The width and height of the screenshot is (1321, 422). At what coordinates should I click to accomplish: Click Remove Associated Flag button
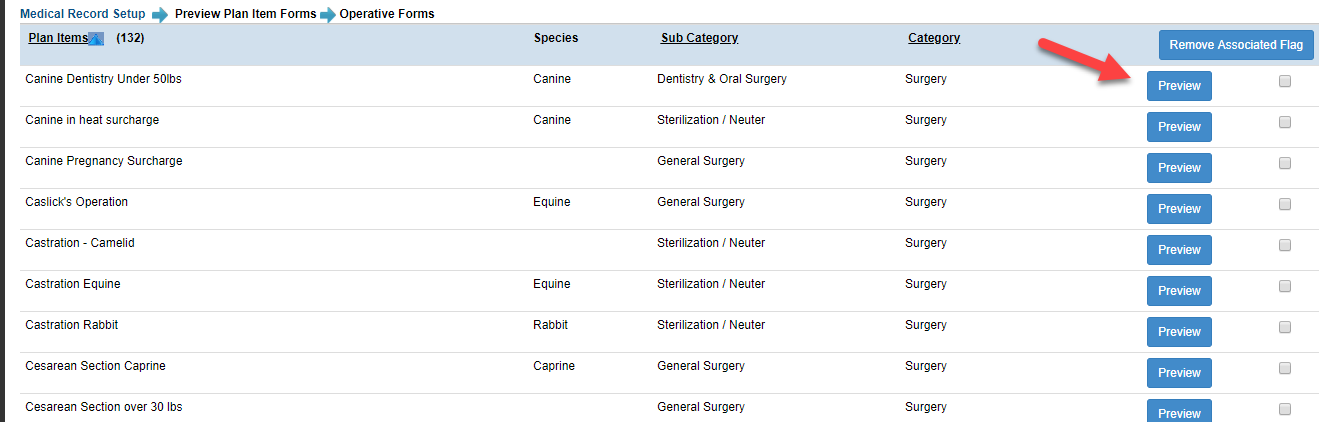[x=1236, y=45]
